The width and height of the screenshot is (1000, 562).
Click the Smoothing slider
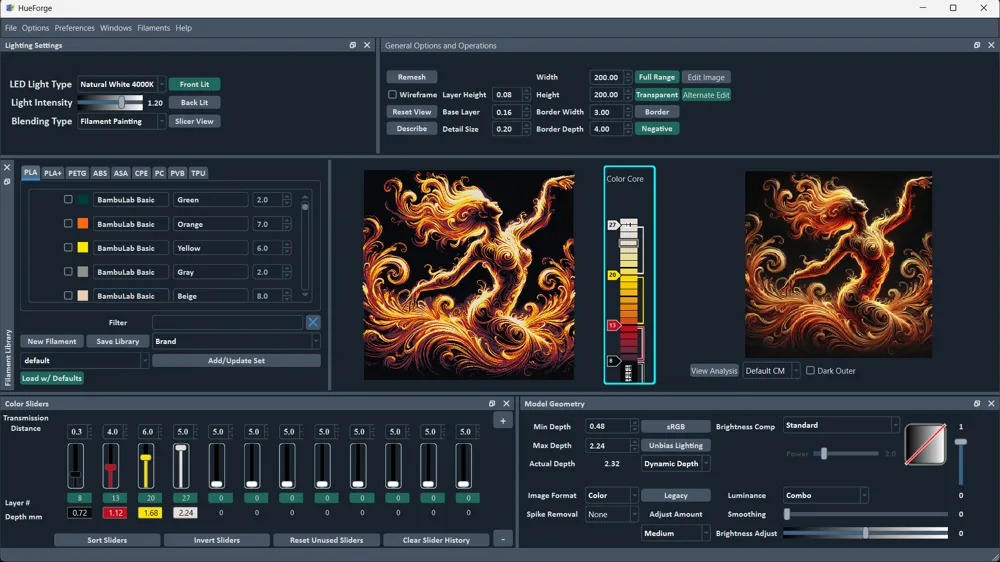[865, 514]
